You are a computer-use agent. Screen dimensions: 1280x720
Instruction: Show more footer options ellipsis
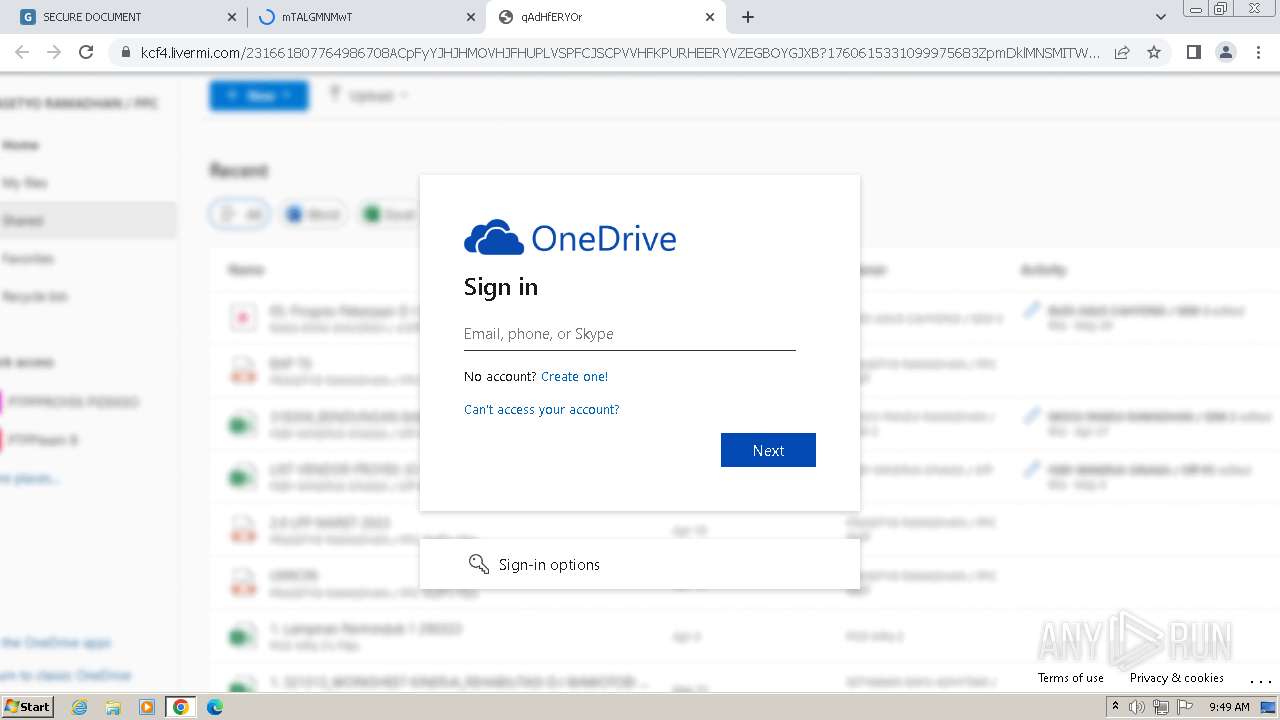[1260, 679]
